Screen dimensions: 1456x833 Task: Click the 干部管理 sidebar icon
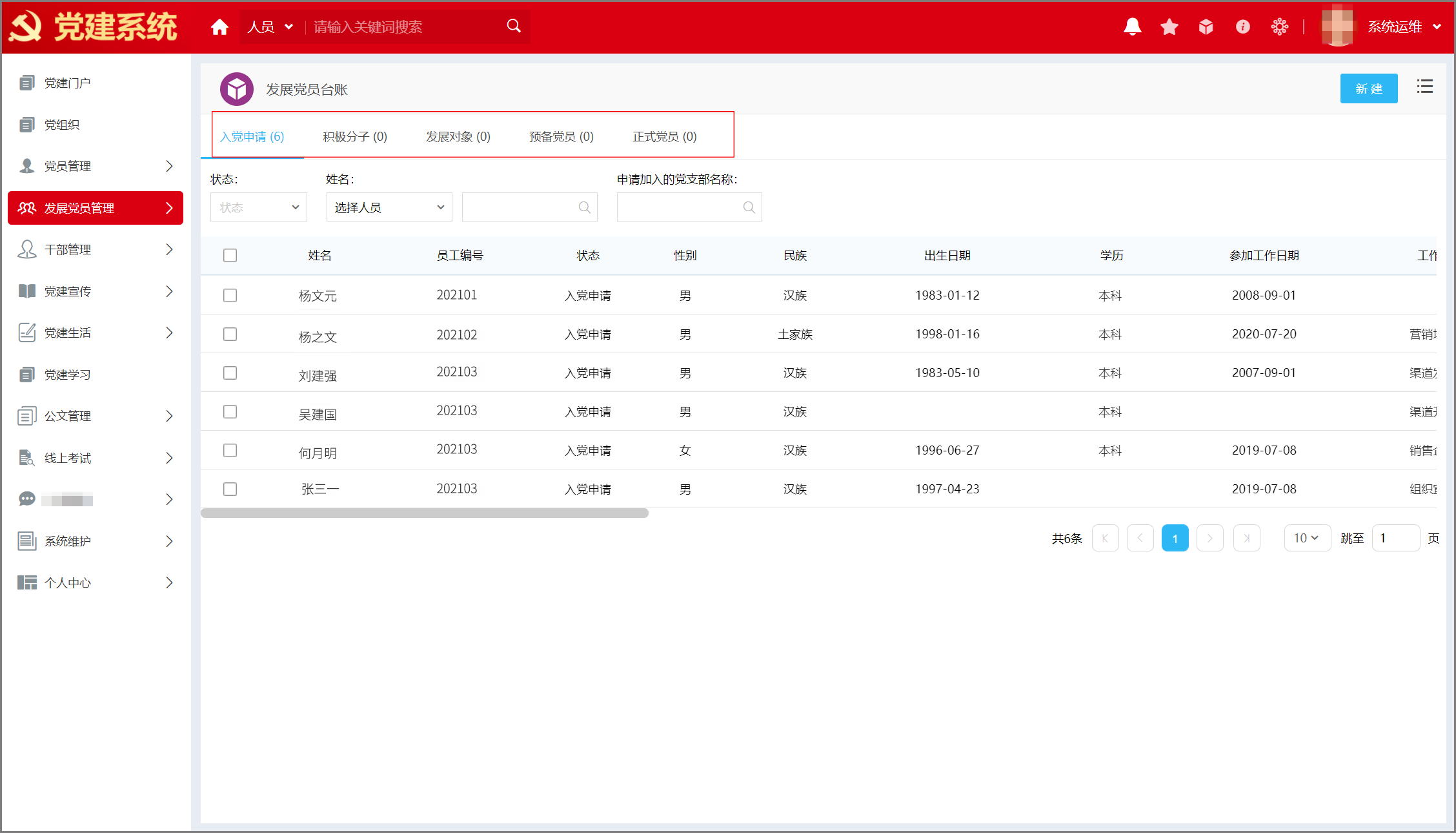pos(26,249)
